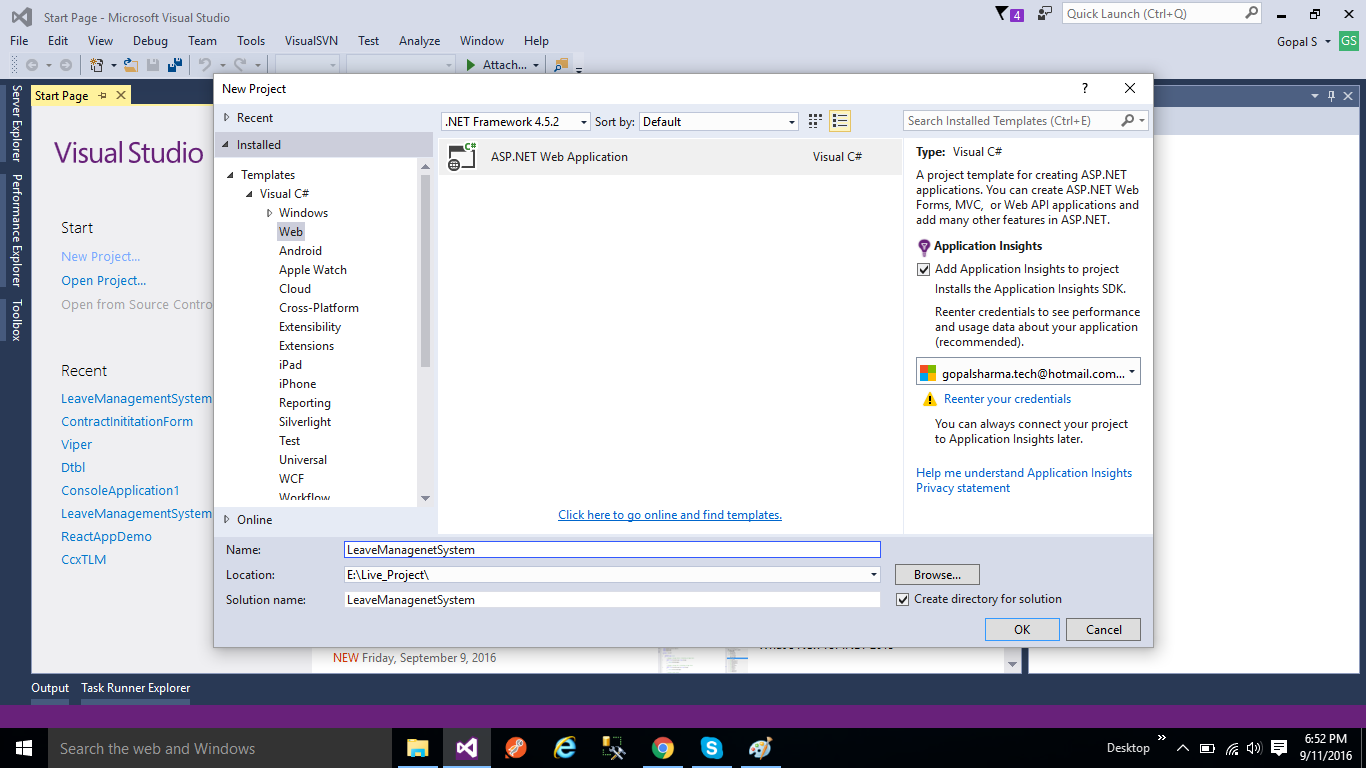Open Internet Explorer from the taskbar

pyautogui.click(x=565, y=748)
